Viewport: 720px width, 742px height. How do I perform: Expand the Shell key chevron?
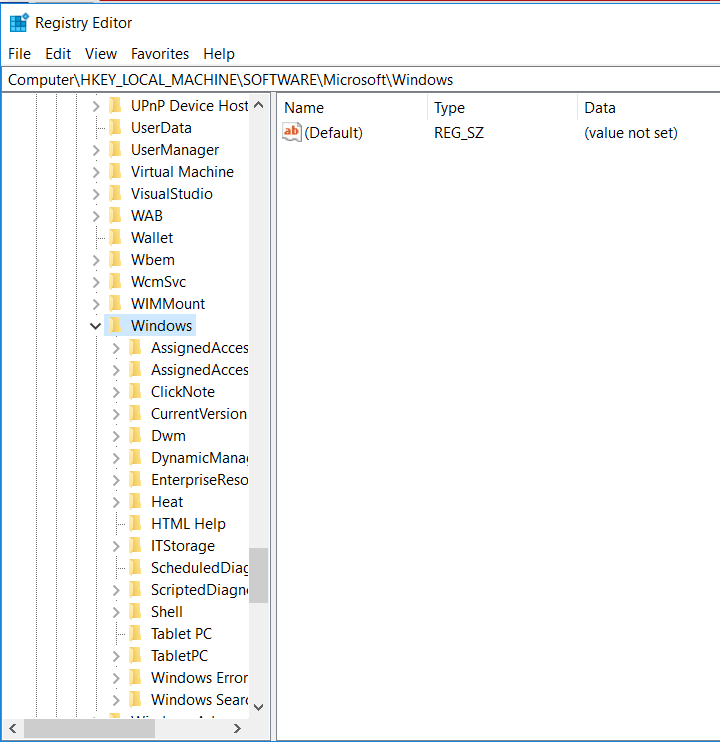tap(116, 612)
